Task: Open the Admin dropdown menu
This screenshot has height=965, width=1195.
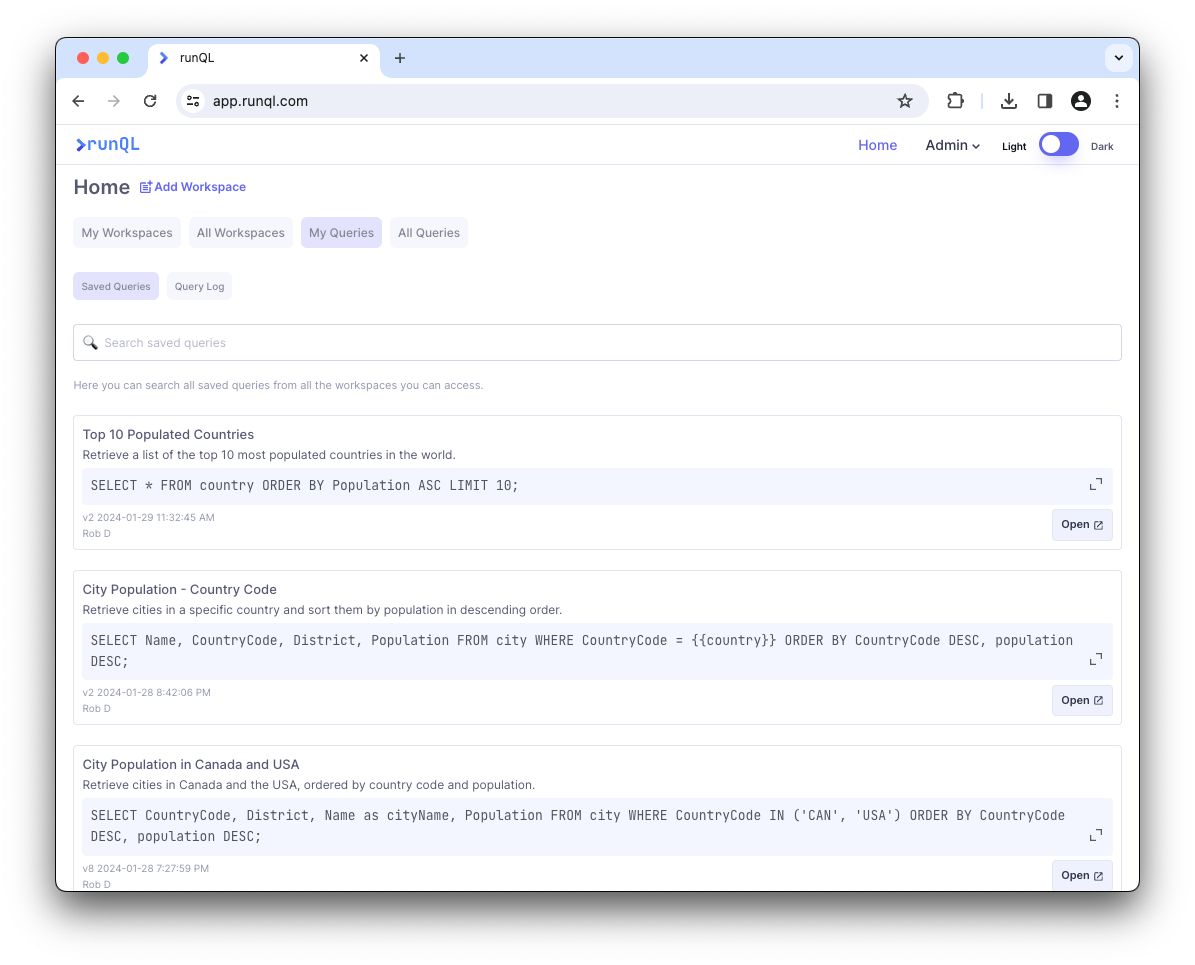Action: (x=951, y=145)
